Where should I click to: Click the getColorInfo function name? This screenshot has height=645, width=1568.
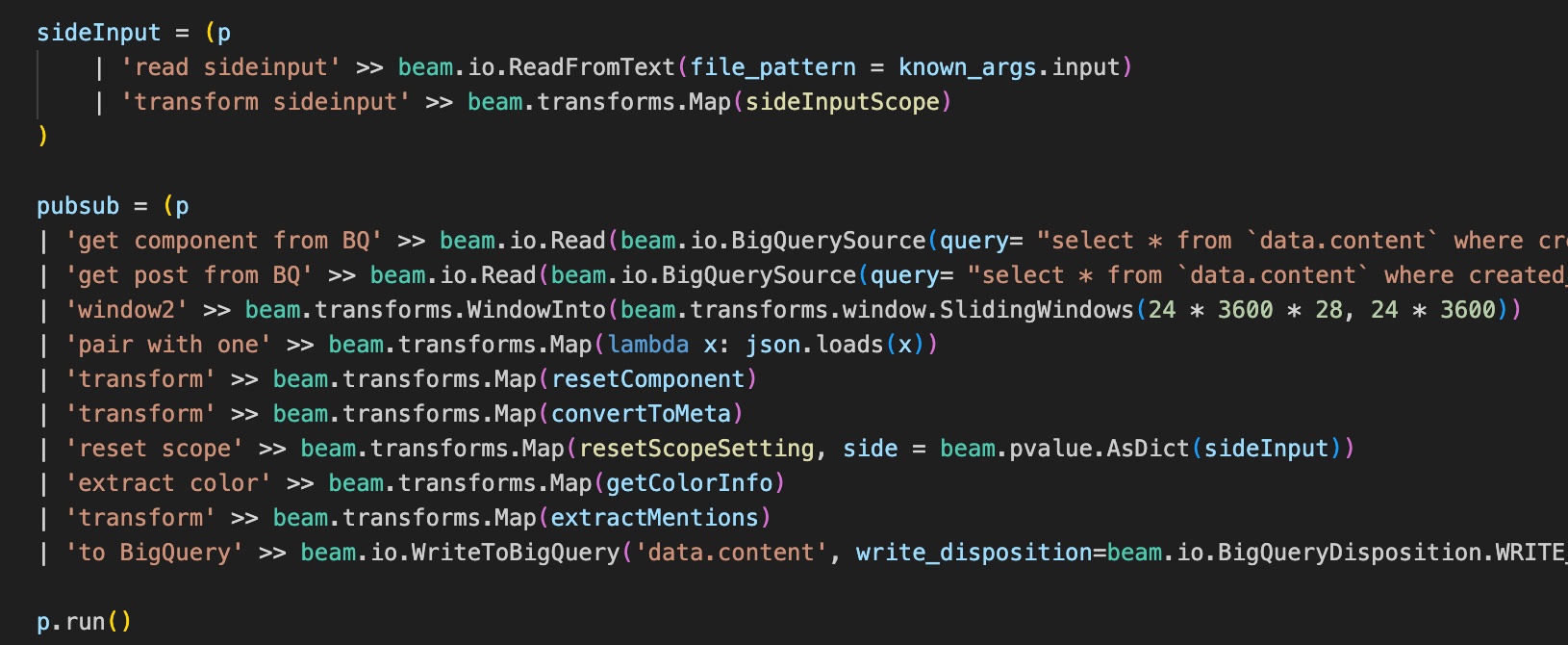coord(690,483)
